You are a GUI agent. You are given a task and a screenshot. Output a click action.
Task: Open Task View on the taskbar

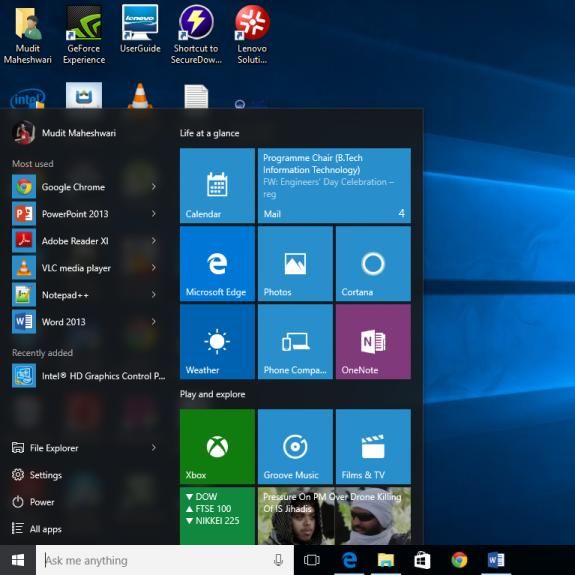[312, 560]
